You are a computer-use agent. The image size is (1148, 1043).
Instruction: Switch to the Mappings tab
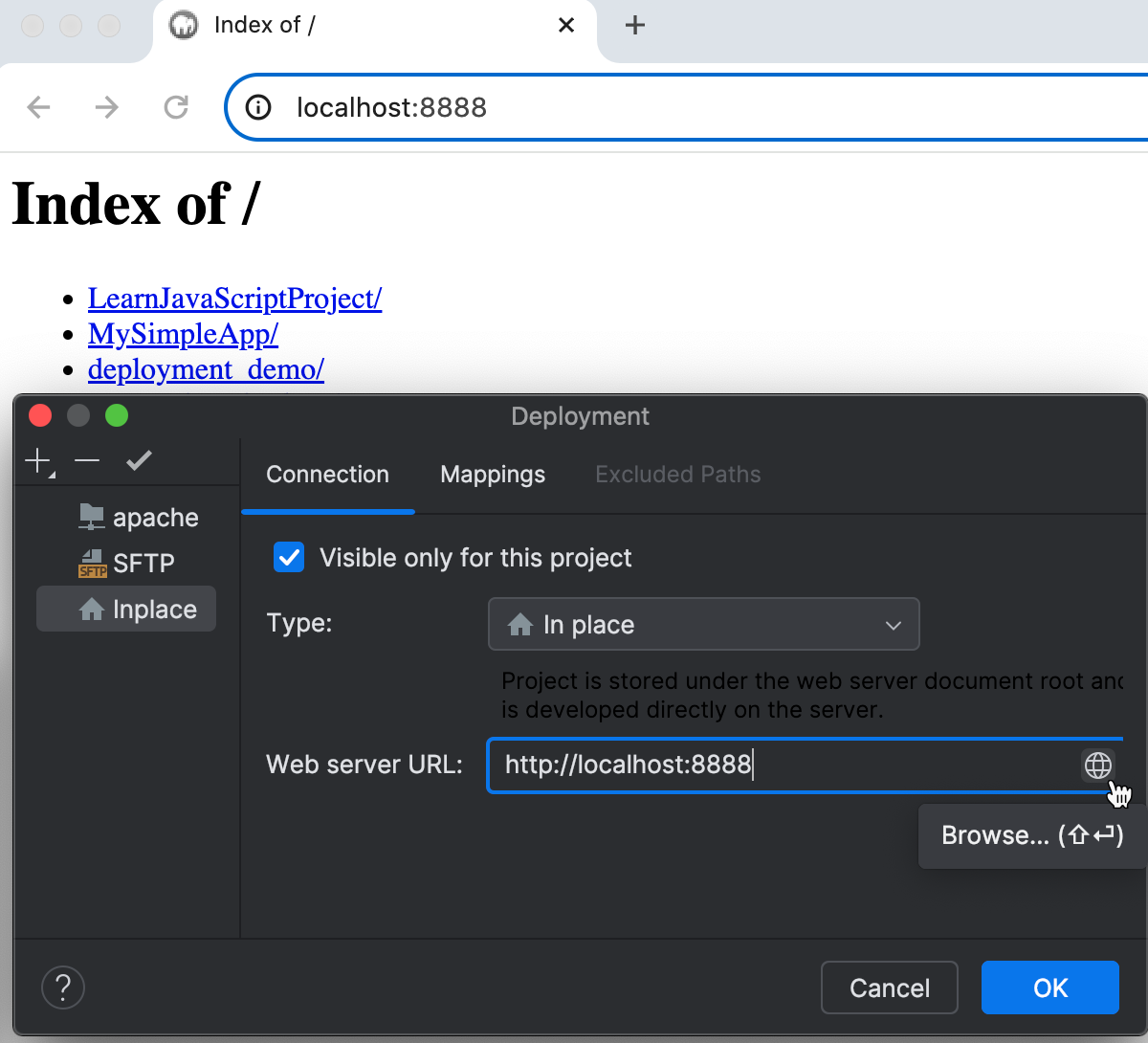(x=492, y=475)
